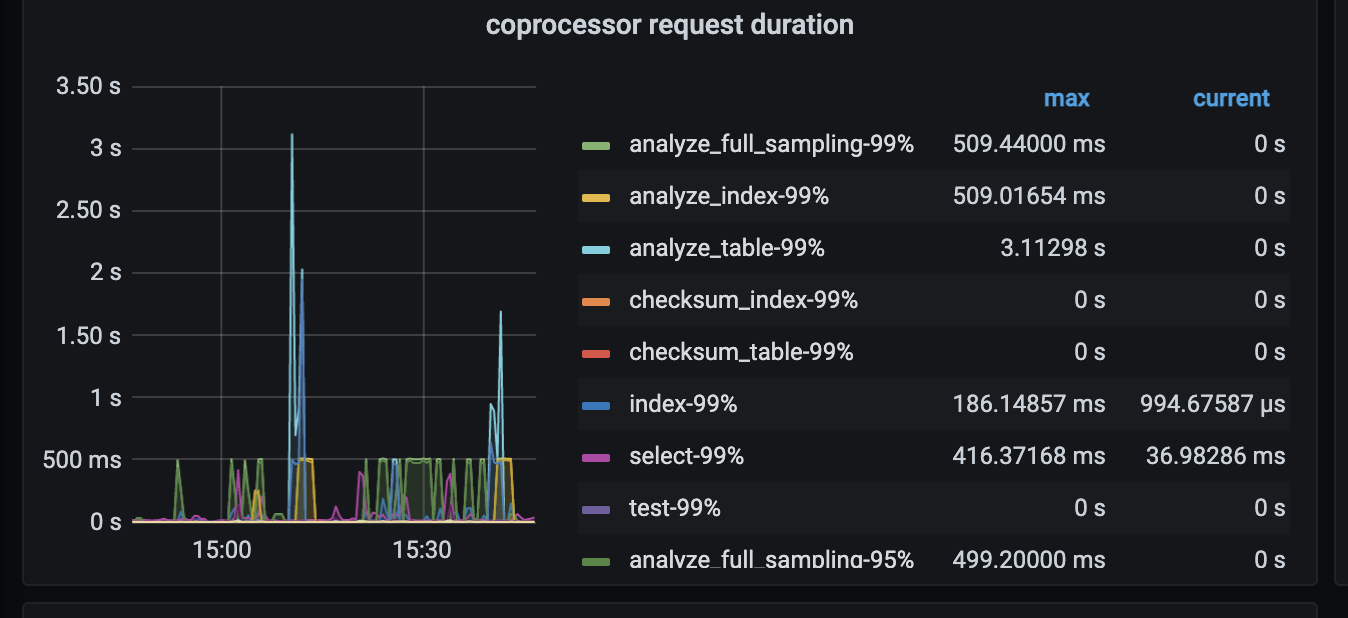Click the analyze_full_sampling-99% color swatch

(596, 145)
